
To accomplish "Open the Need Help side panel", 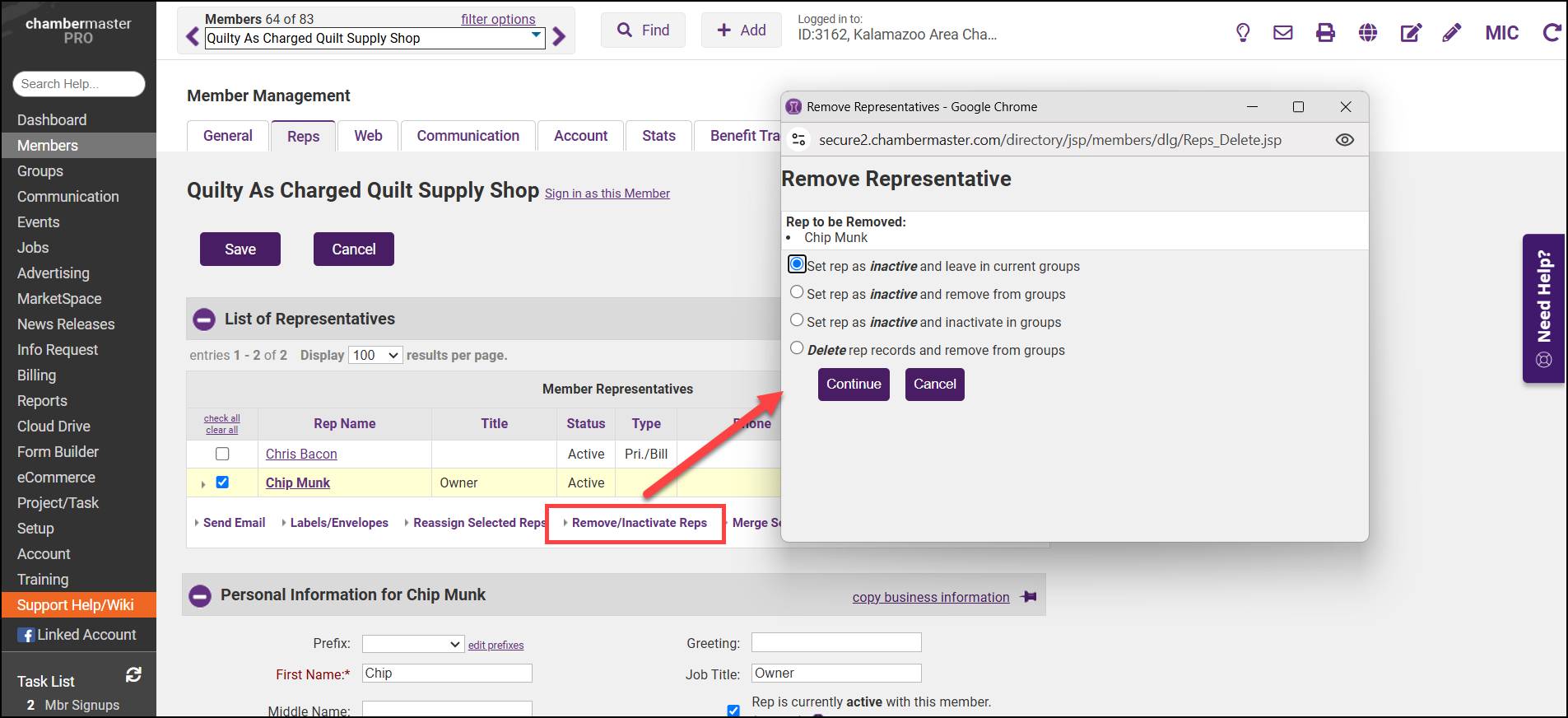I will (1543, 308).
